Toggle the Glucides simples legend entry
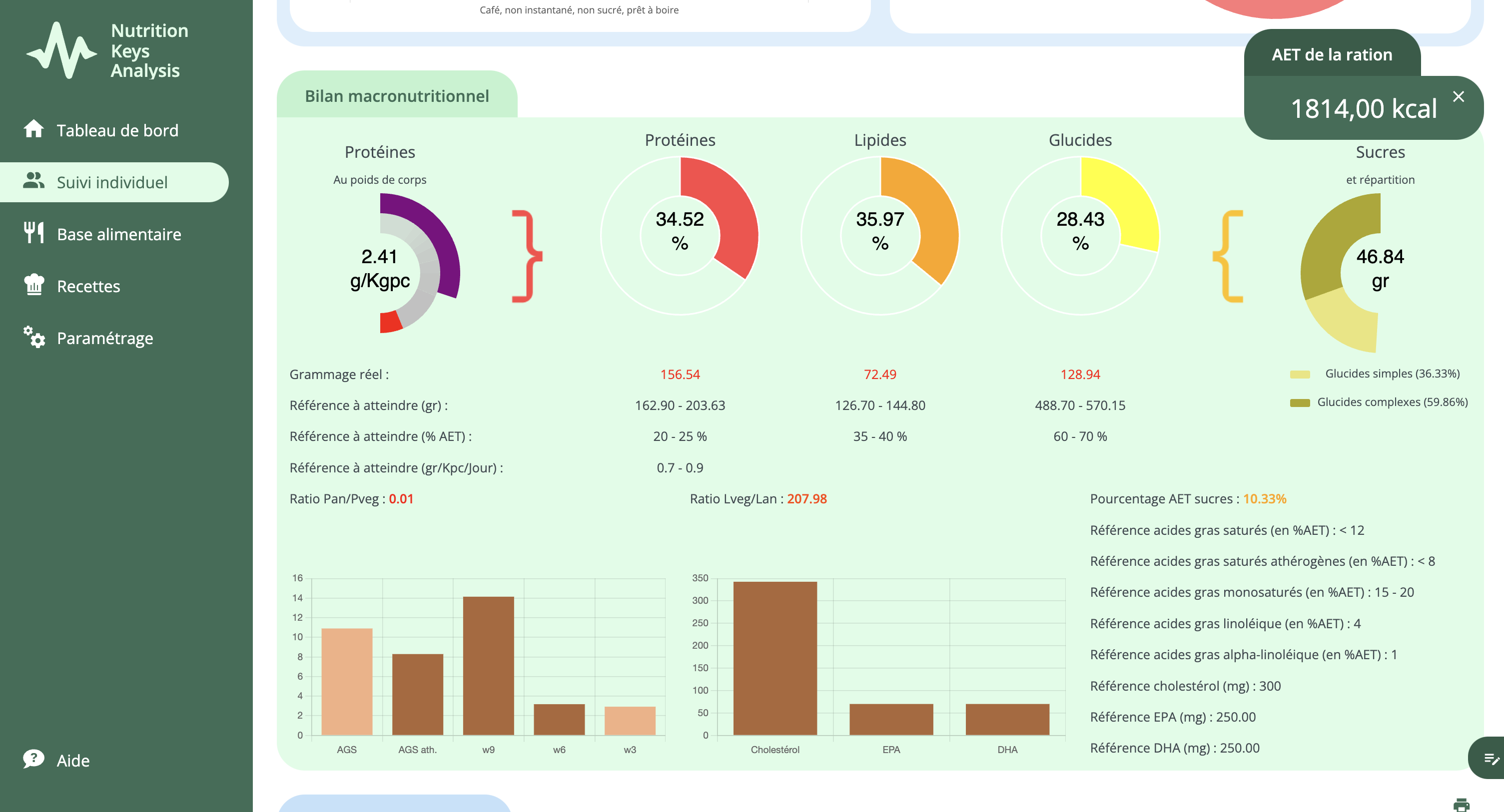 (x=1375, y=374)
